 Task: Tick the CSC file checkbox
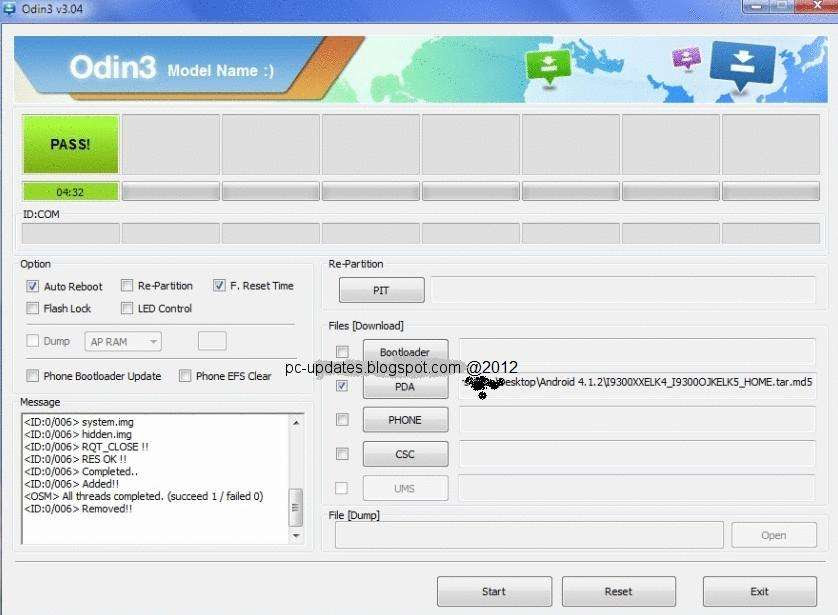(x=342, y=454)
